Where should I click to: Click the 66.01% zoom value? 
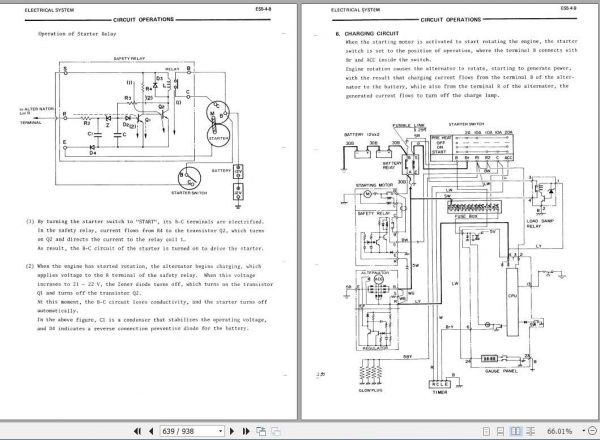click(559, 431)
